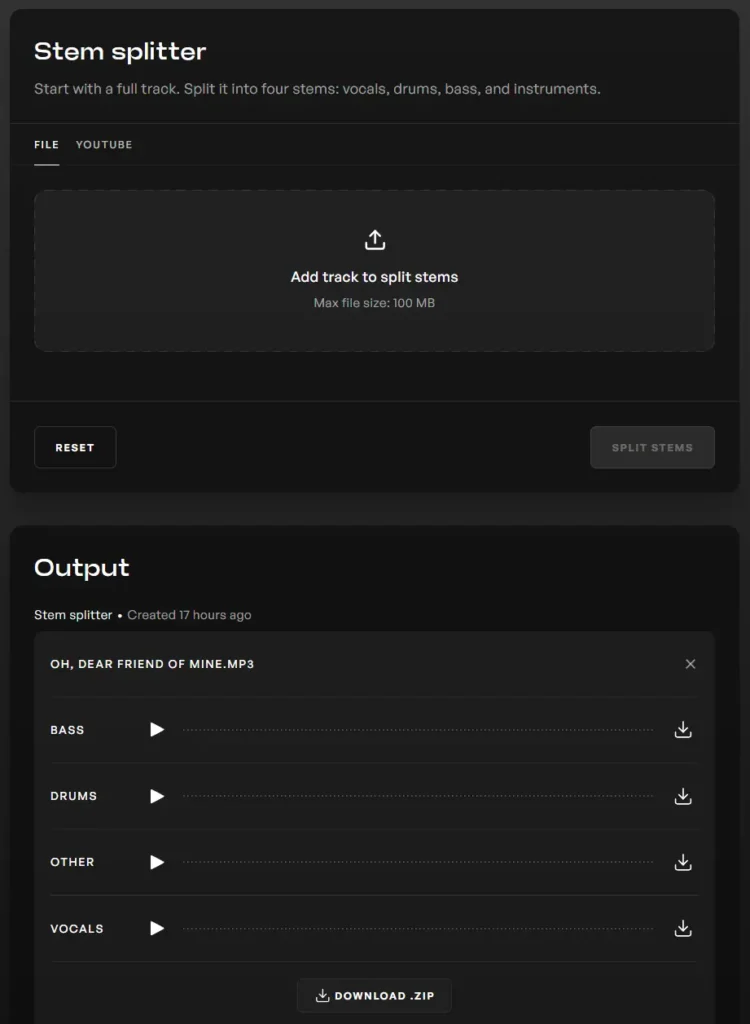Play the VOCALS stem
This screenshot has height=1024, width=750.
click(157, 928)
